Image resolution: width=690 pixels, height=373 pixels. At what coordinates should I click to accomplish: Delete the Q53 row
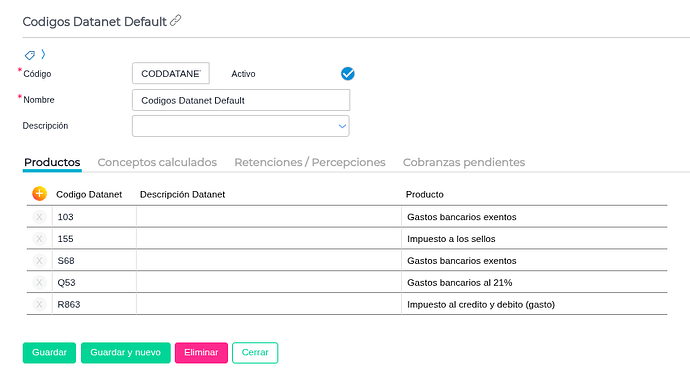point(39,282)
